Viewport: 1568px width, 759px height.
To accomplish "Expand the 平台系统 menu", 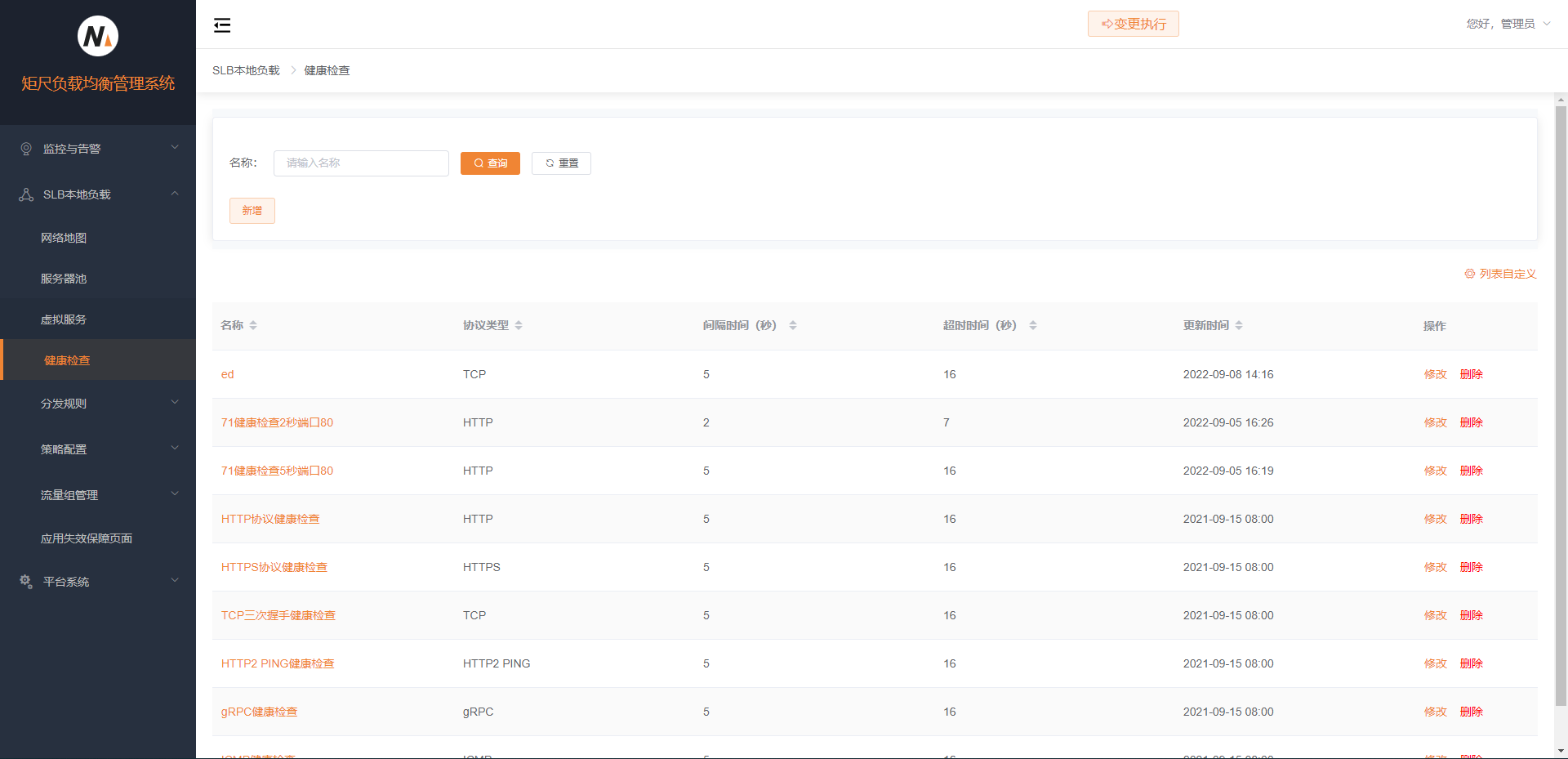I will [98, 582].
